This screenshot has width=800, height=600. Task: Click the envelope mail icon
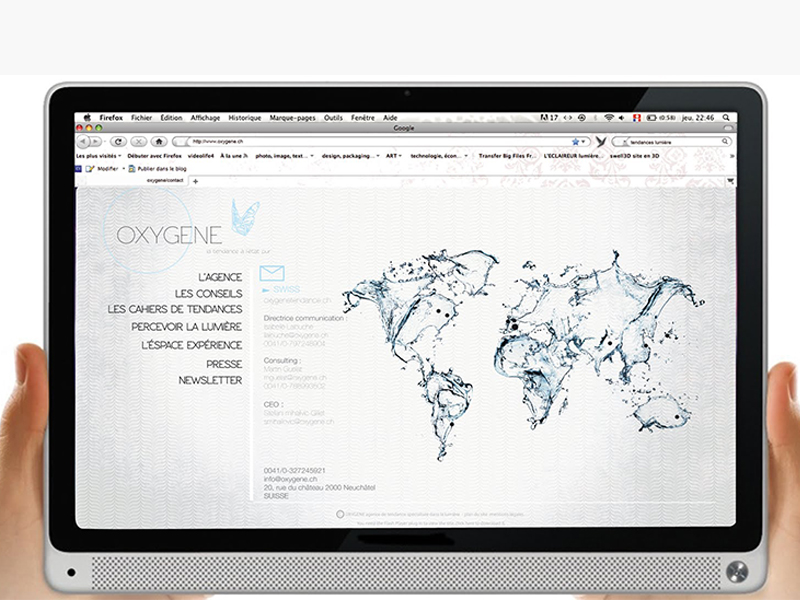click(x=272, y=273)
